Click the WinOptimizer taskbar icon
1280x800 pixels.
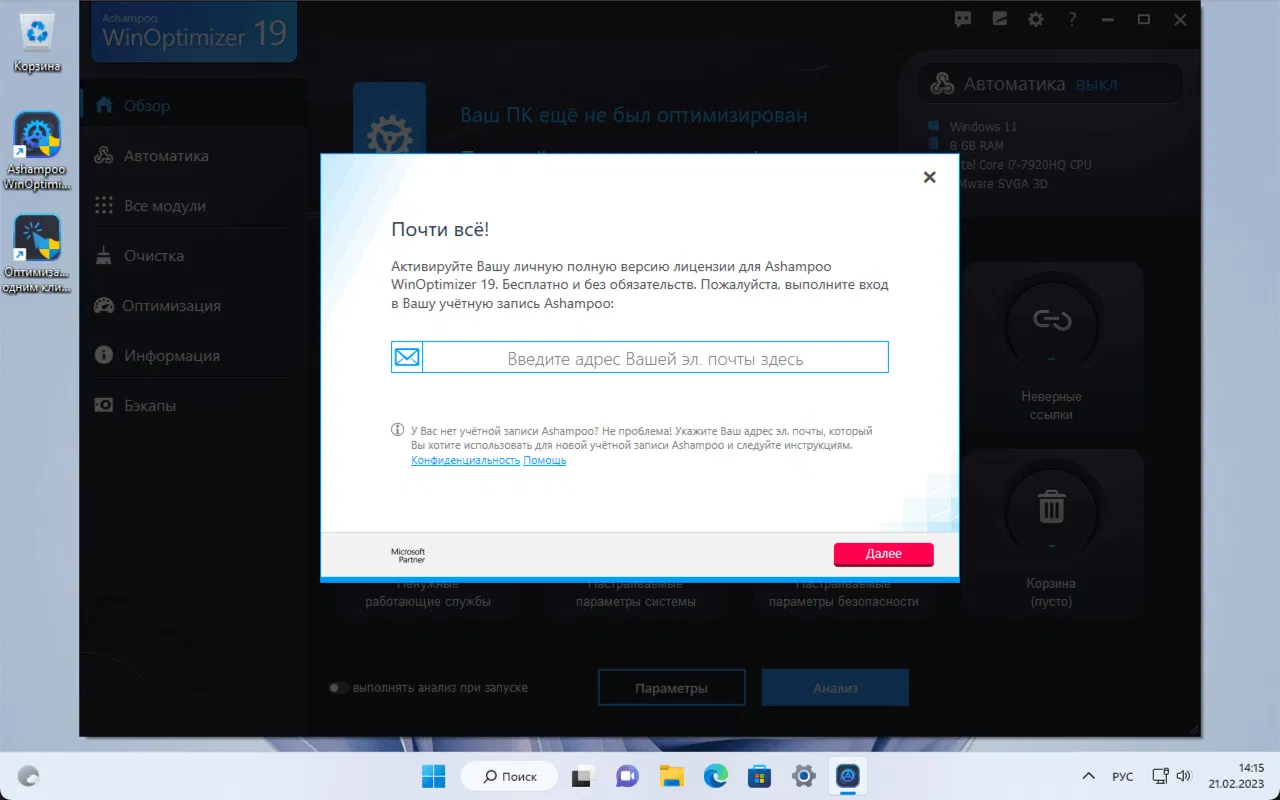[x=848, y=776]
